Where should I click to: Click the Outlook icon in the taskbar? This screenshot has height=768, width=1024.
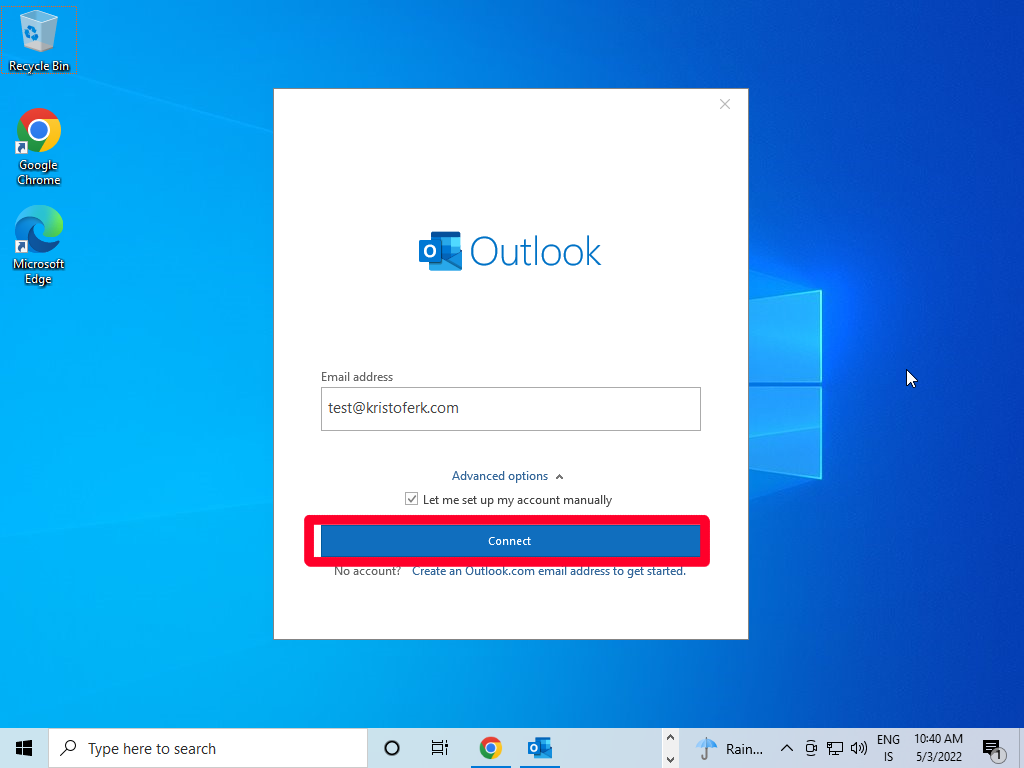click(x=540, y=748)
